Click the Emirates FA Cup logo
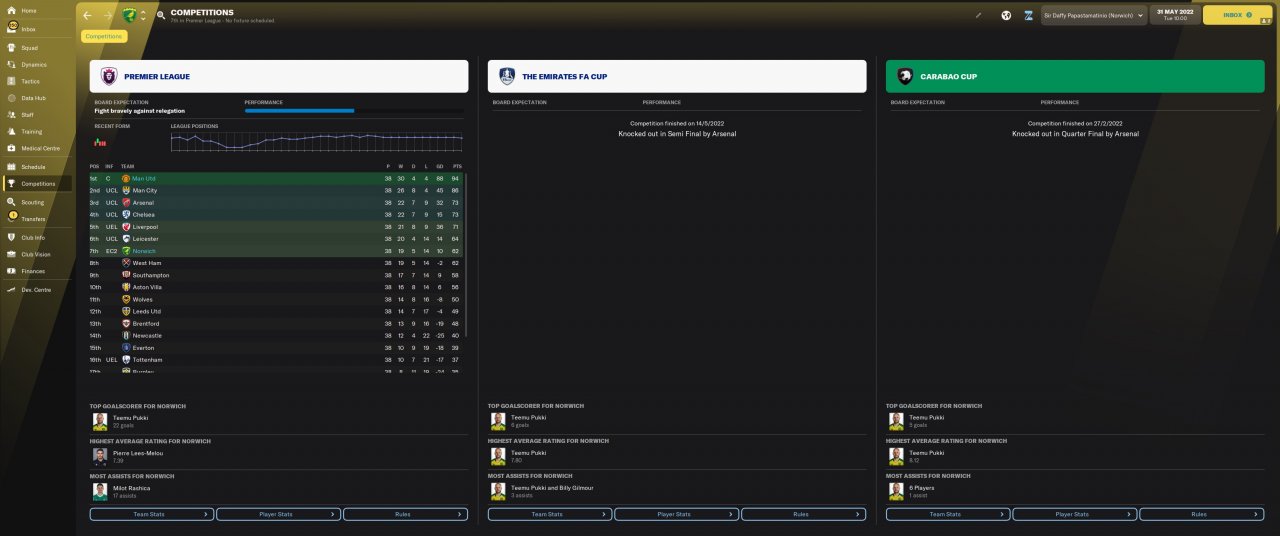Image resolution: width=1280 pixels, height=536 pixels. click(x=507, y=76)
